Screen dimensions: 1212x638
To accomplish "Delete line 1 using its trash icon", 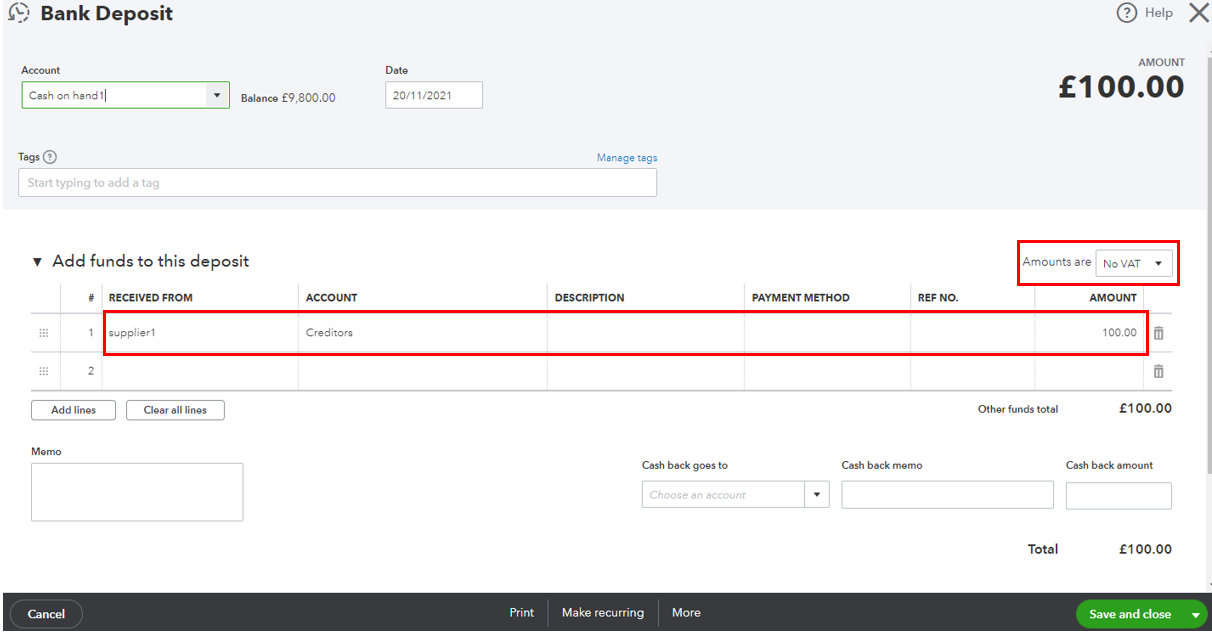I will pos(1158,332).
